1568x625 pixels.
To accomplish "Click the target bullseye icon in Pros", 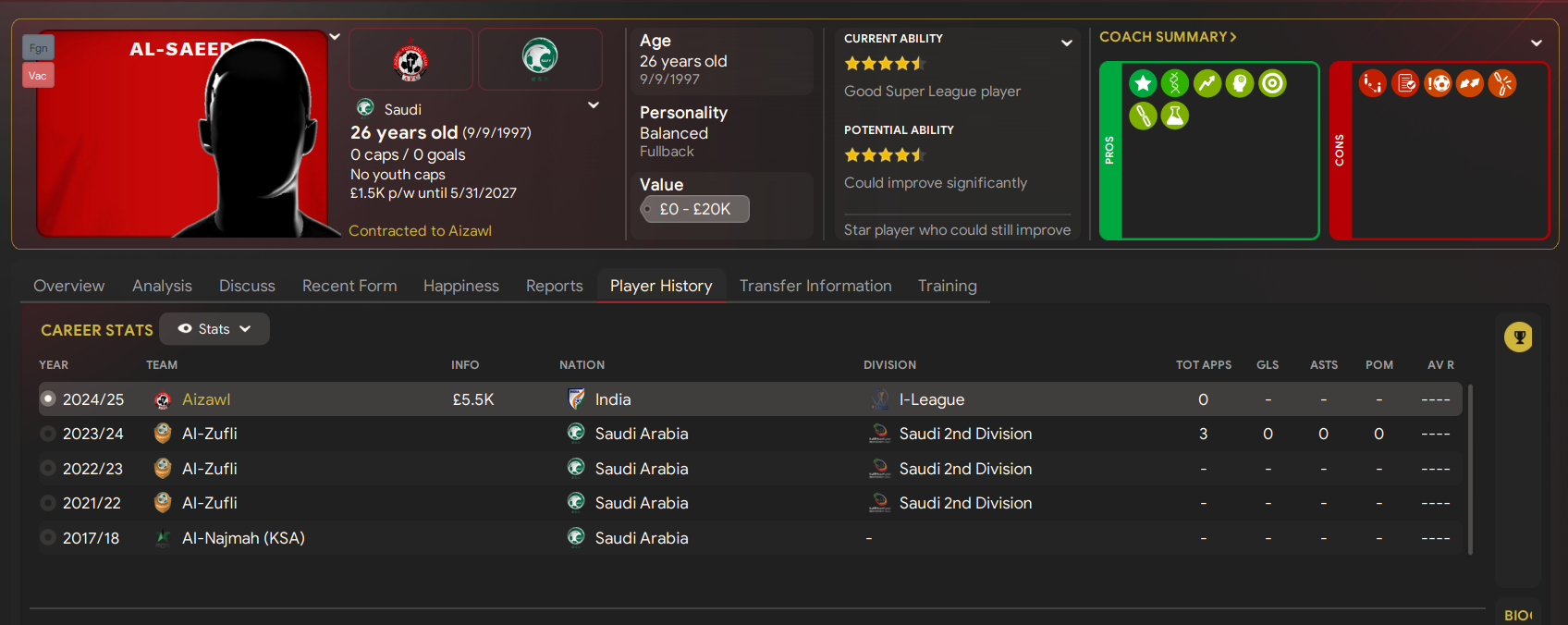I will click(1273, 84).
